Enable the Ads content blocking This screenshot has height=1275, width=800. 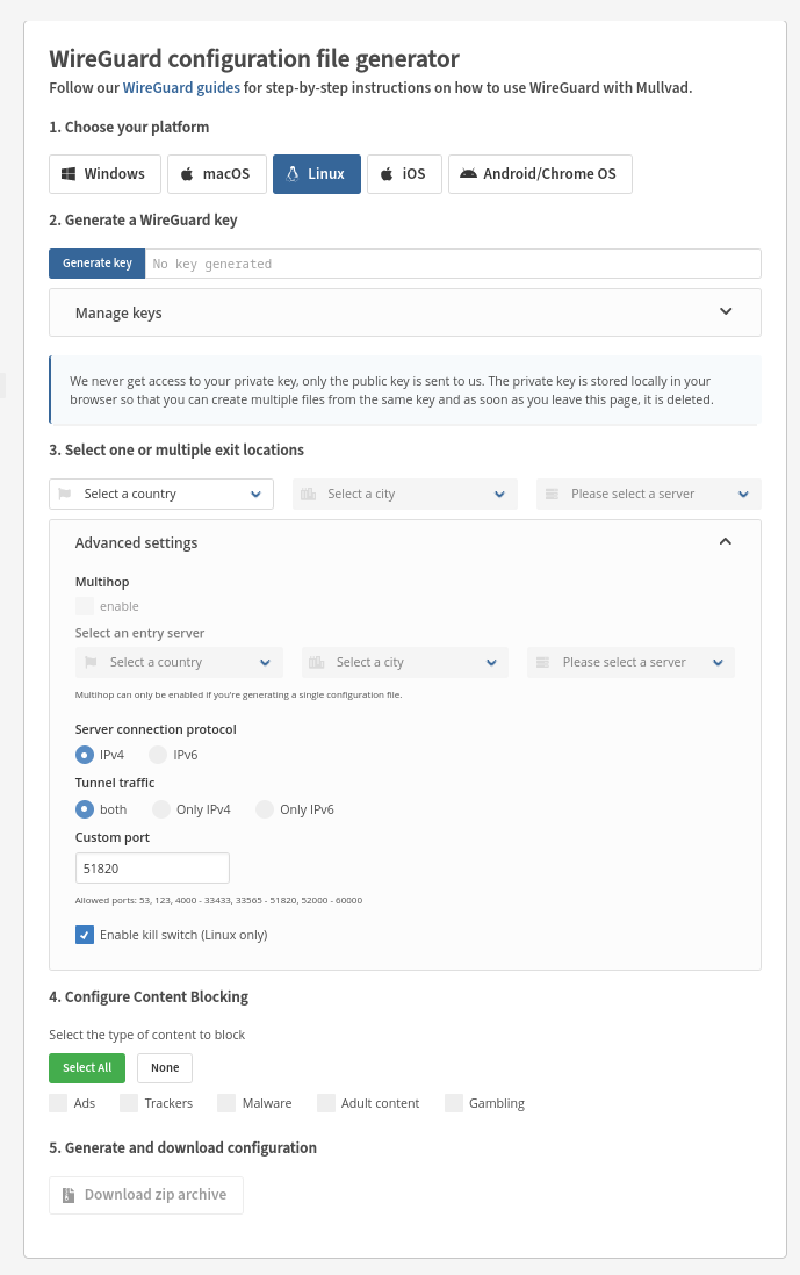pyautogui.click(x=58, y=1102)
